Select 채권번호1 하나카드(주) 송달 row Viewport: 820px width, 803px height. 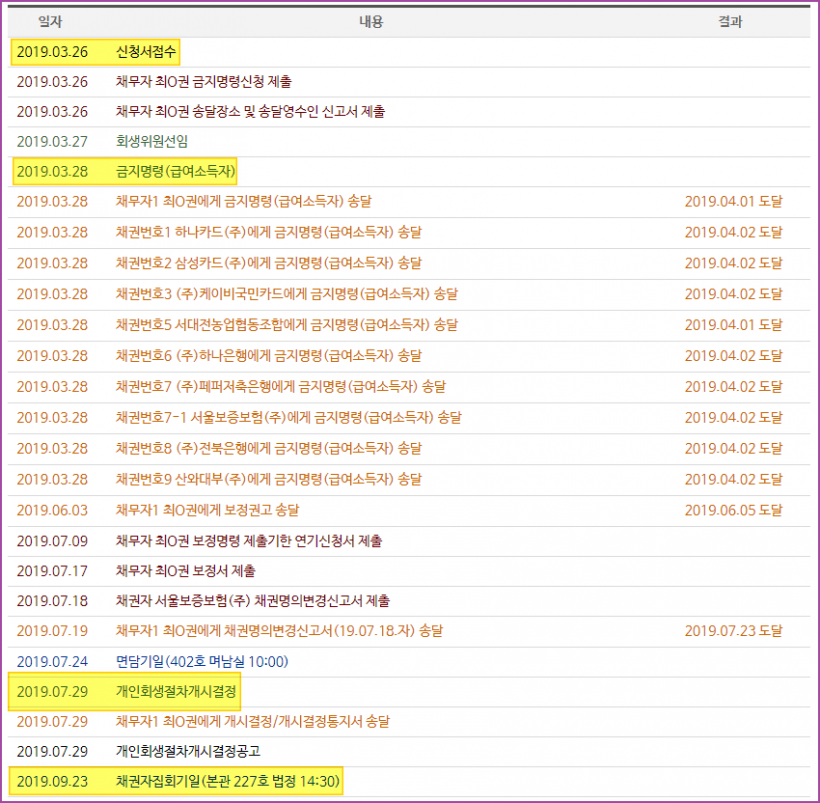[x=409, y=232]
